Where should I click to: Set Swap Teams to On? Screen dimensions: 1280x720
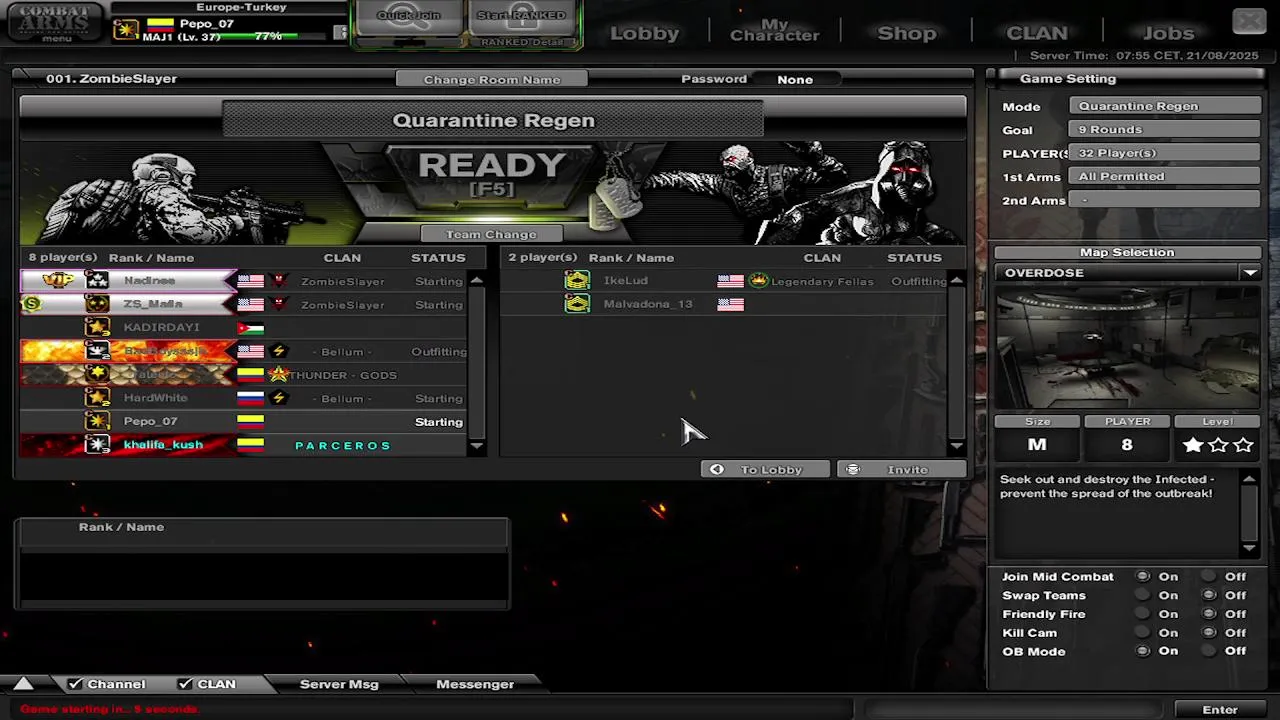tap(1143, 595)
